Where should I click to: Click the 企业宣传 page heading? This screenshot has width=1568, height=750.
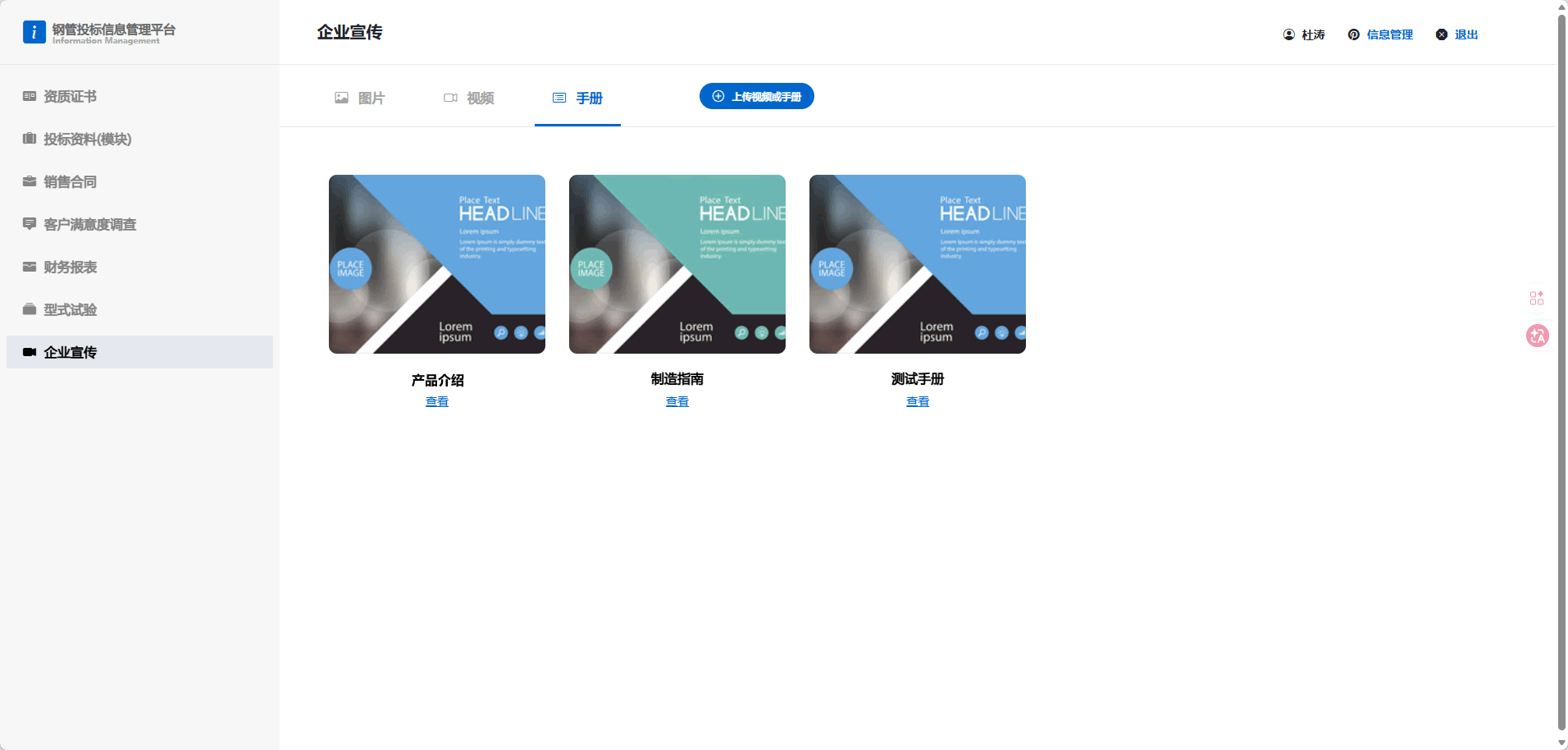[350, 32]
